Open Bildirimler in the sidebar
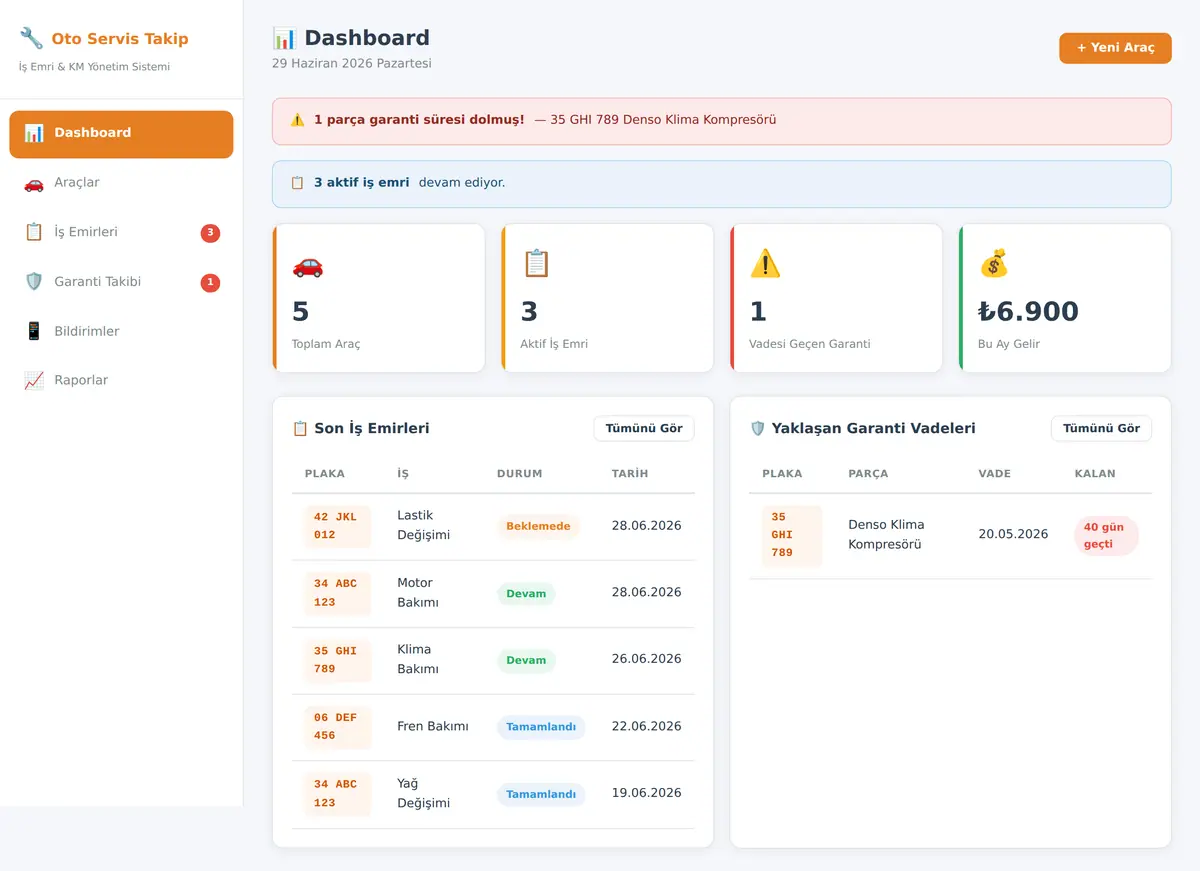The image size is (1200, 871). click(121, 331)
